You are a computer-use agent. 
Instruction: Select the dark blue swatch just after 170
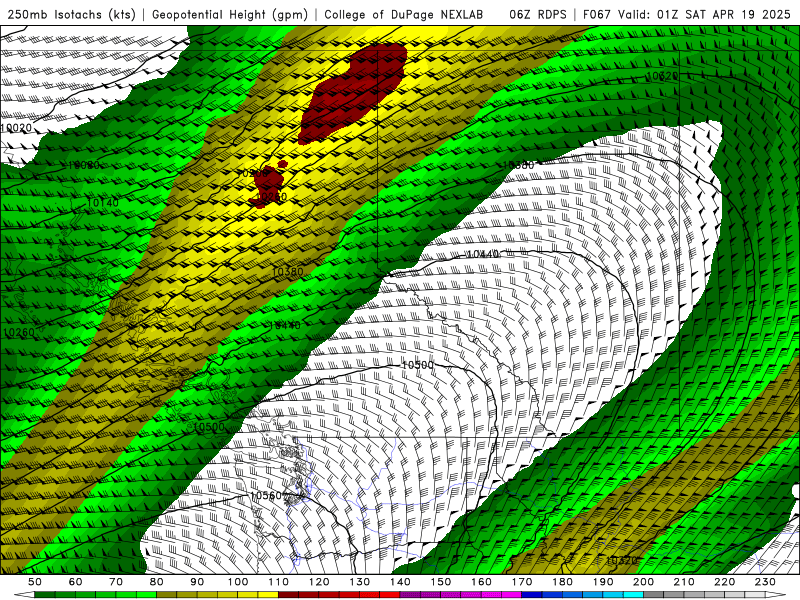pos(532,595)
